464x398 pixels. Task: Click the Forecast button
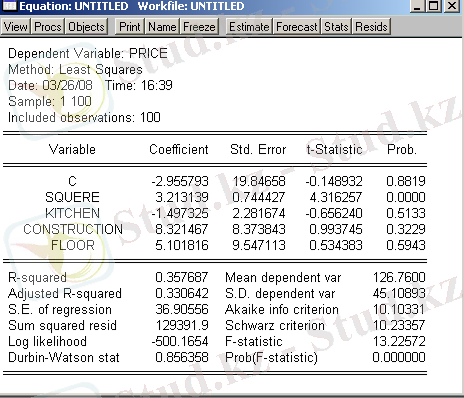point(297,27)
